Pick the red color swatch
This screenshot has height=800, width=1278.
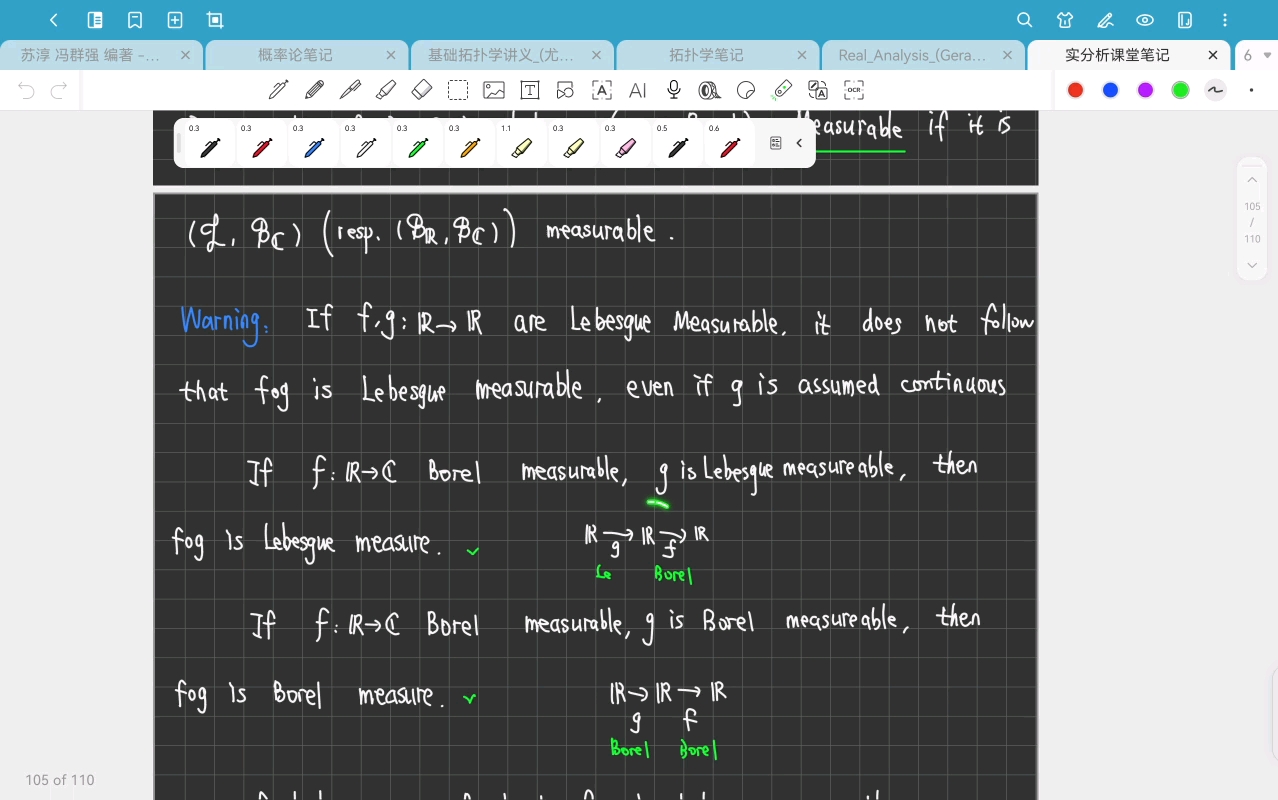(x=1075, y=90)
